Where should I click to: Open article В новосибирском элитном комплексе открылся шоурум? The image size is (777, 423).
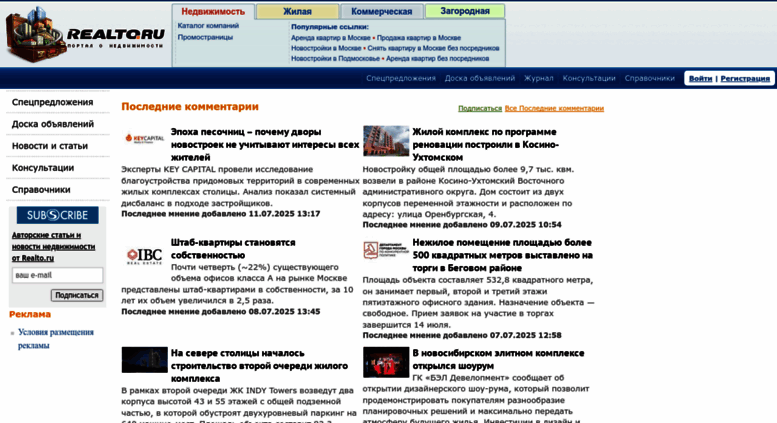(498, 359)
